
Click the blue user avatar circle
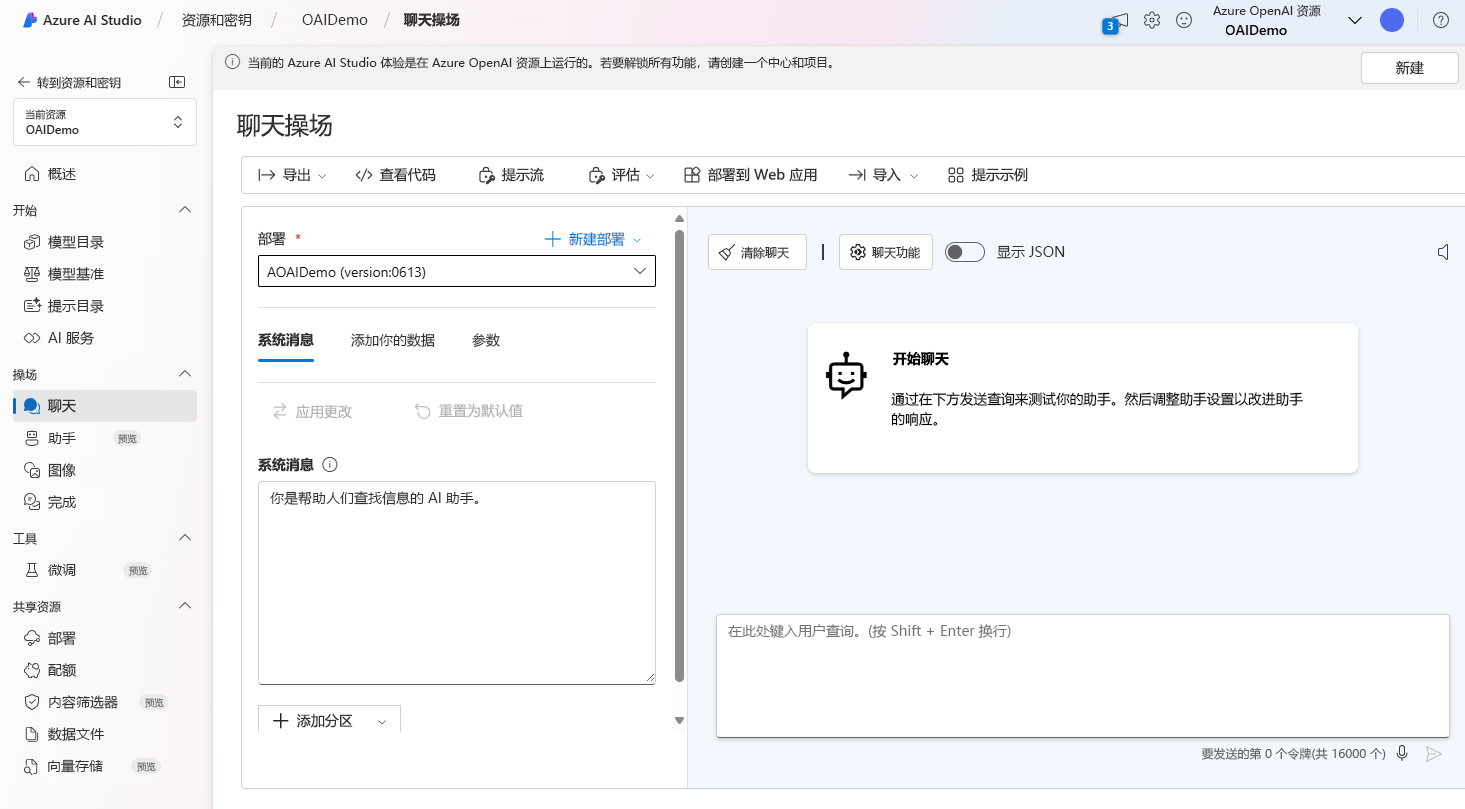(x=1391, y=20)
